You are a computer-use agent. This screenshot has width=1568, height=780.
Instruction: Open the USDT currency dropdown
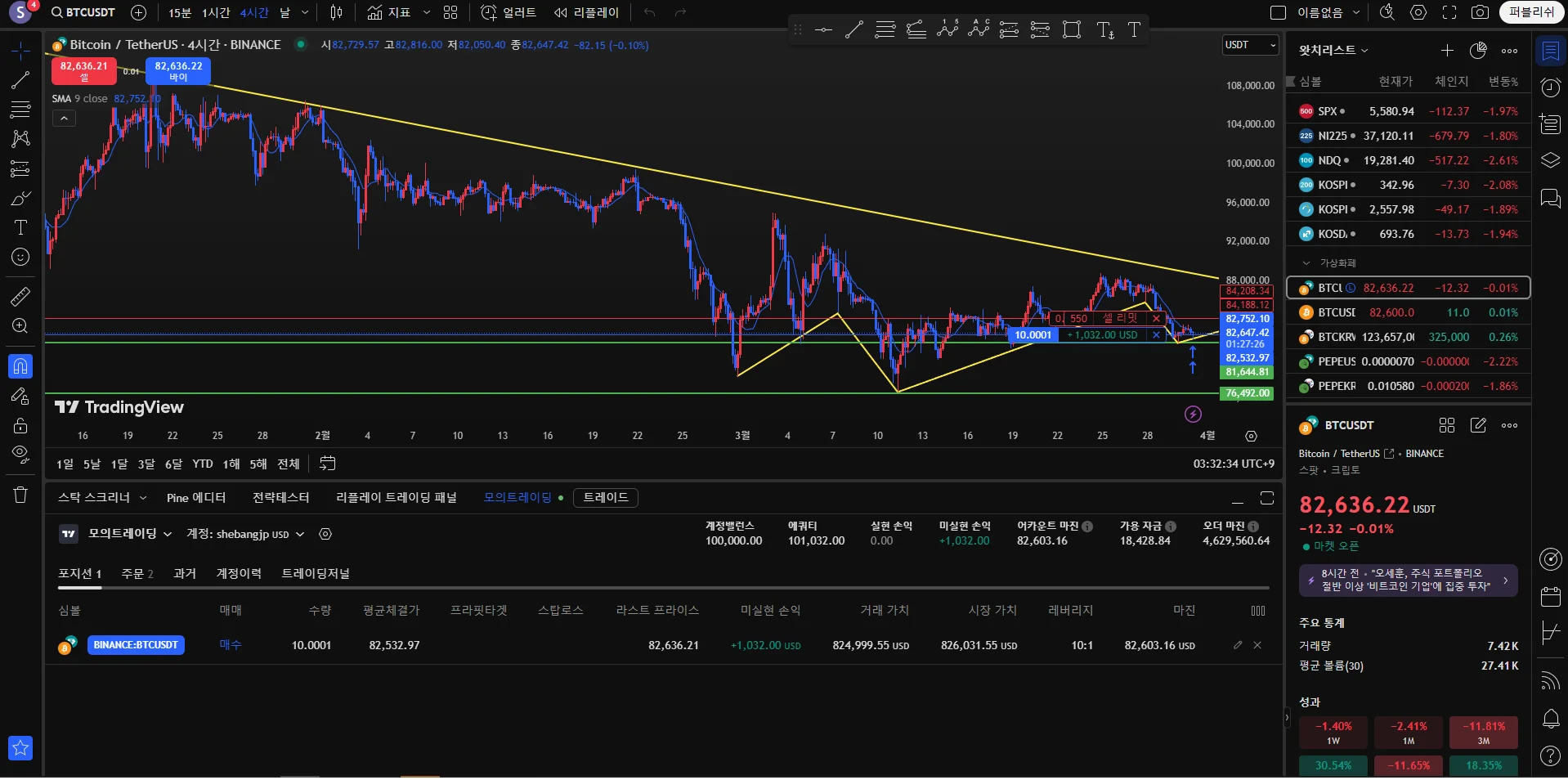coord(1249,45)
